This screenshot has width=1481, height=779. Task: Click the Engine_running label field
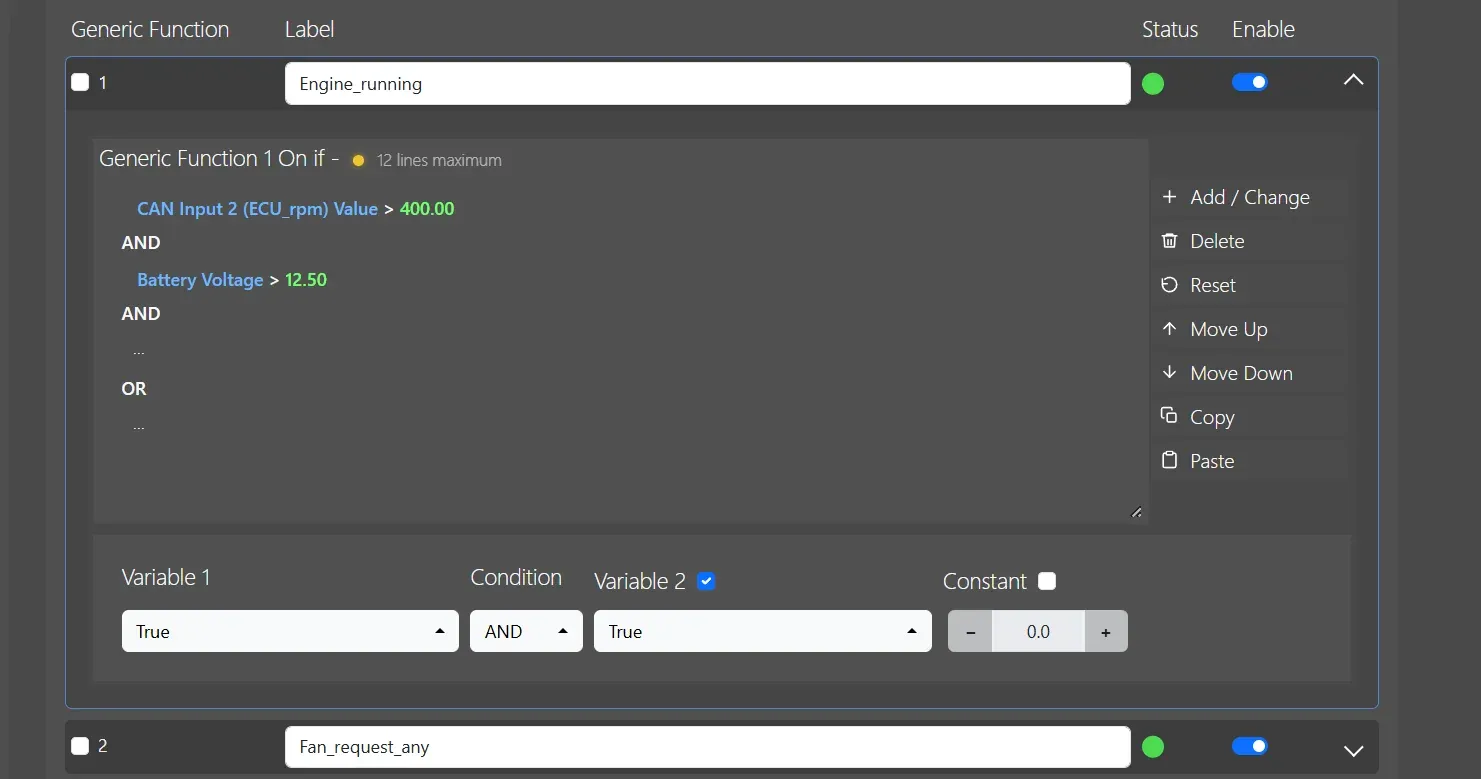(x=708, y=84)
